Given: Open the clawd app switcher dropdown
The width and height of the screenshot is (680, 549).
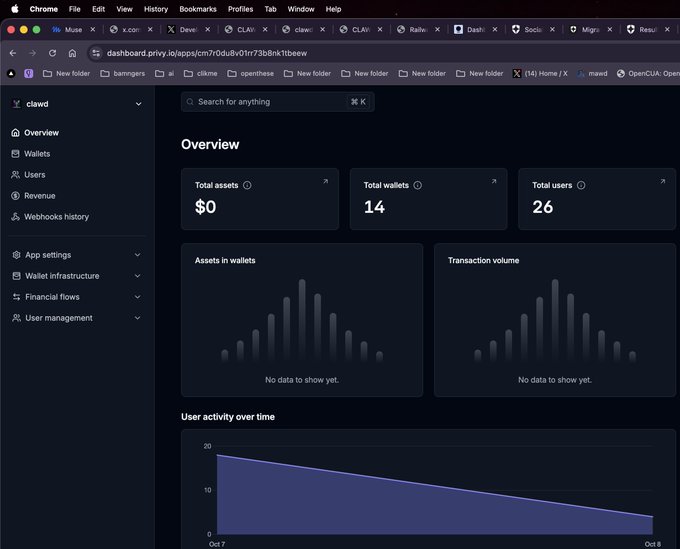Looking at the screenshot, I should click(x=77, y=104).
